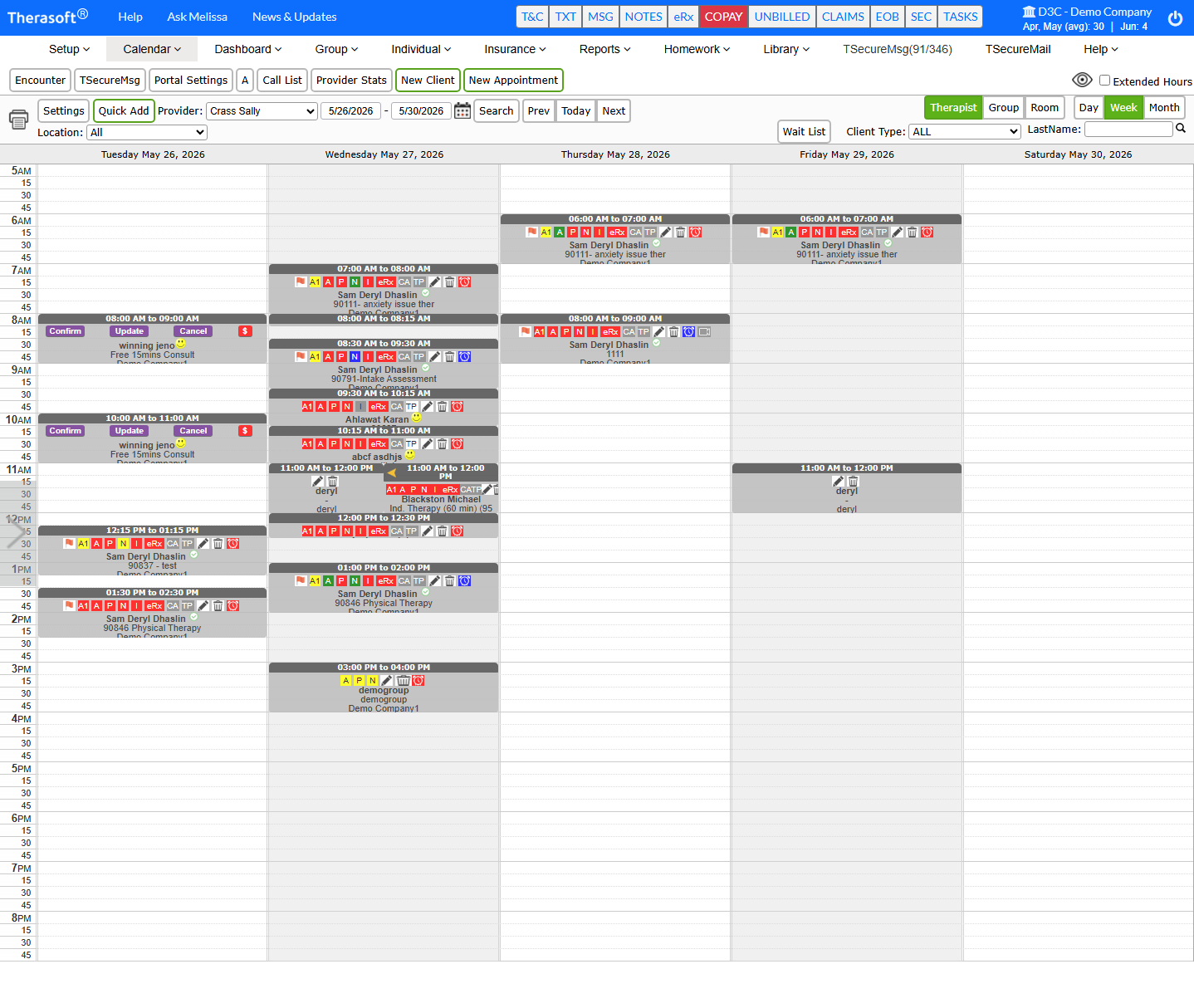Toggle the eye visibility icon
The image size is (1194, 1008).
tap(1082, 80)
